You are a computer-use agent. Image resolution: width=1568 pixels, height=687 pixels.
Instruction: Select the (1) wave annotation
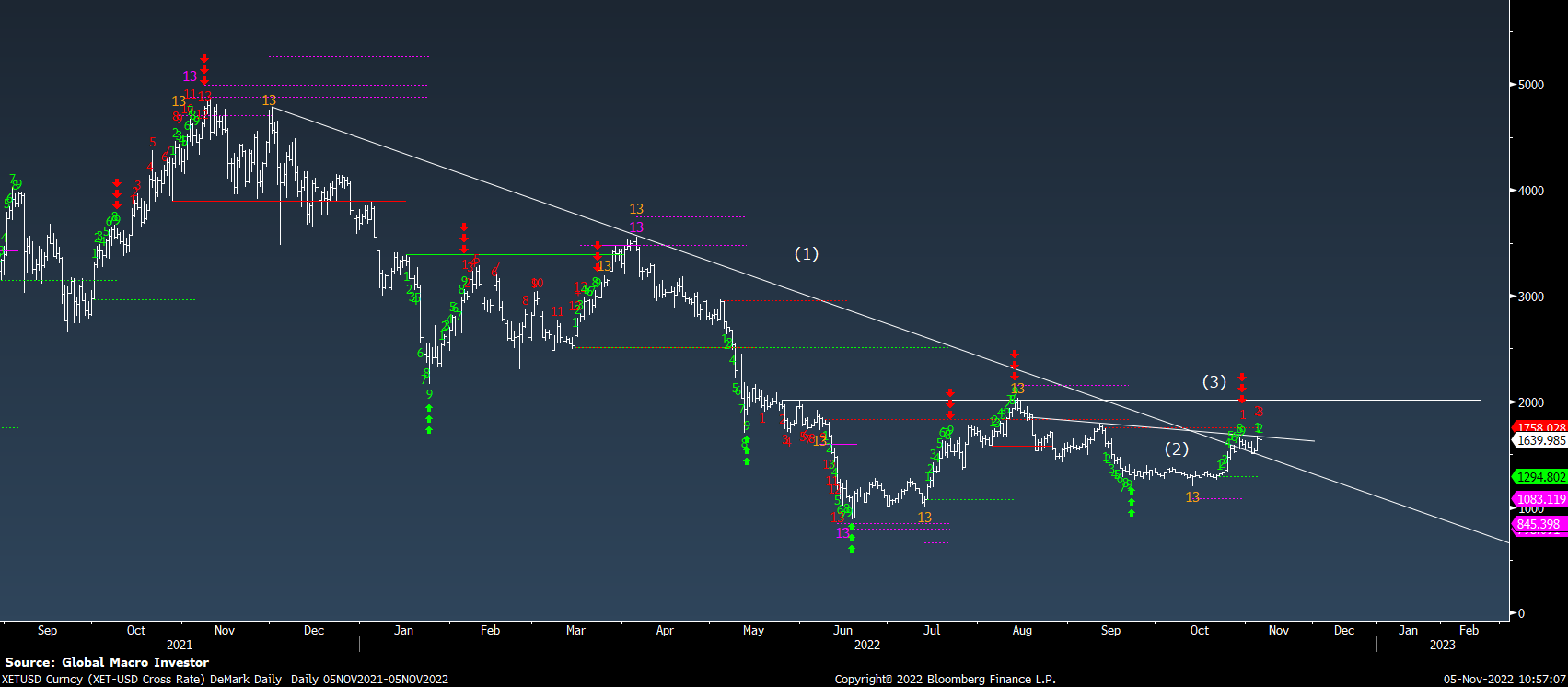807,254
